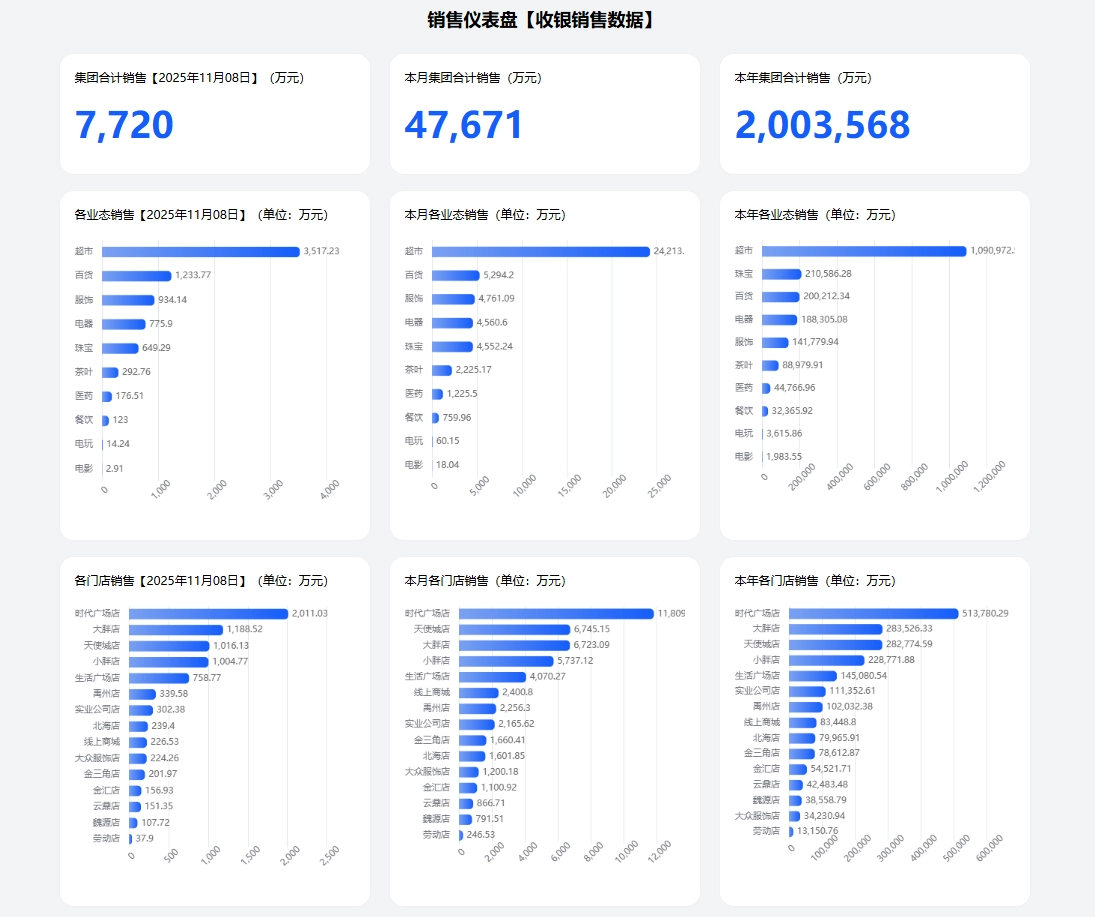Click the 生活广场店 bar valued 758.77
The width and height of the screenshot is (1095, 917).
(x=158, y=678)
